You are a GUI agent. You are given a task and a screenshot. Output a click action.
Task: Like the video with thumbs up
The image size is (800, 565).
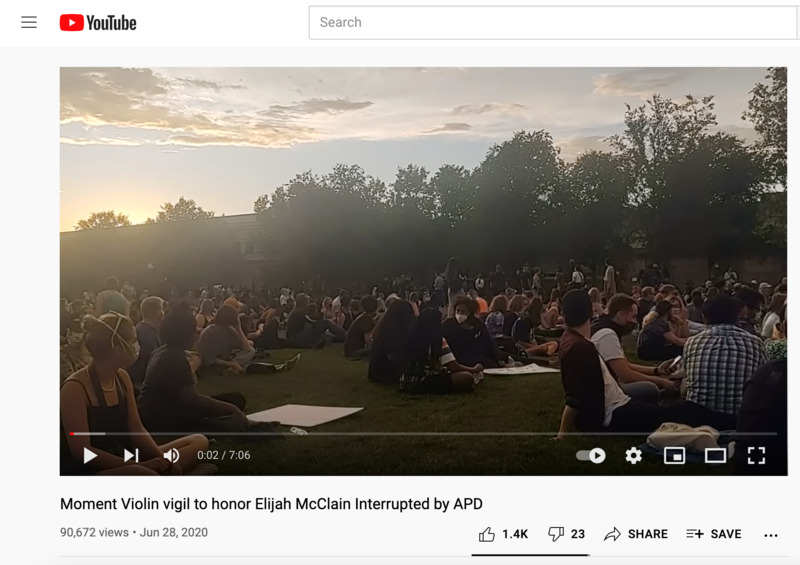coord(487,534)
